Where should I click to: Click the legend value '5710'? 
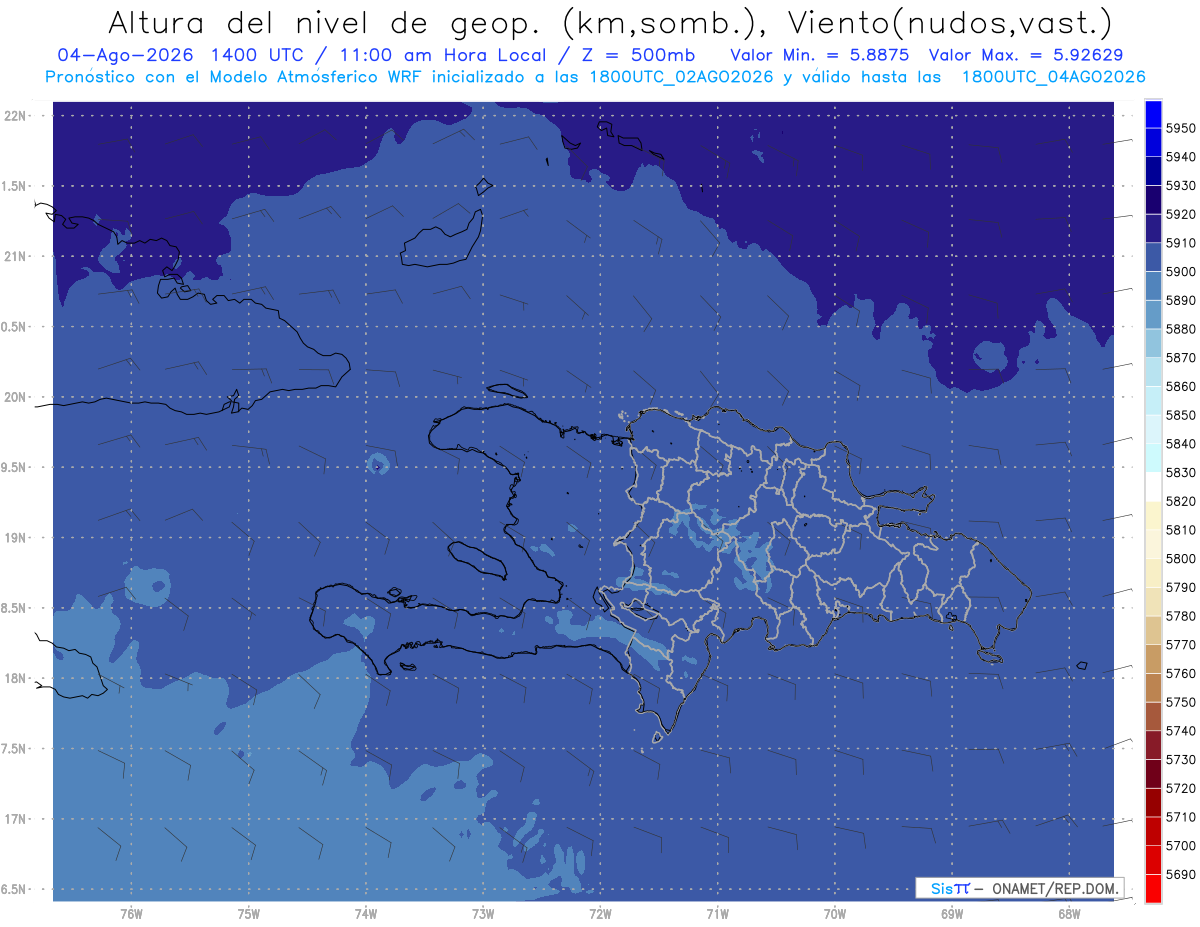[1180, 817]
